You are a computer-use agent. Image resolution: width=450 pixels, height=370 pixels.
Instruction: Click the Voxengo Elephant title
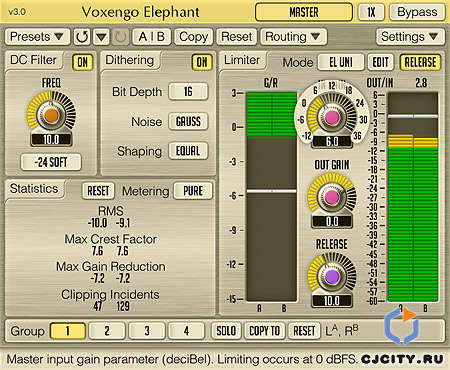coord(140,12)
